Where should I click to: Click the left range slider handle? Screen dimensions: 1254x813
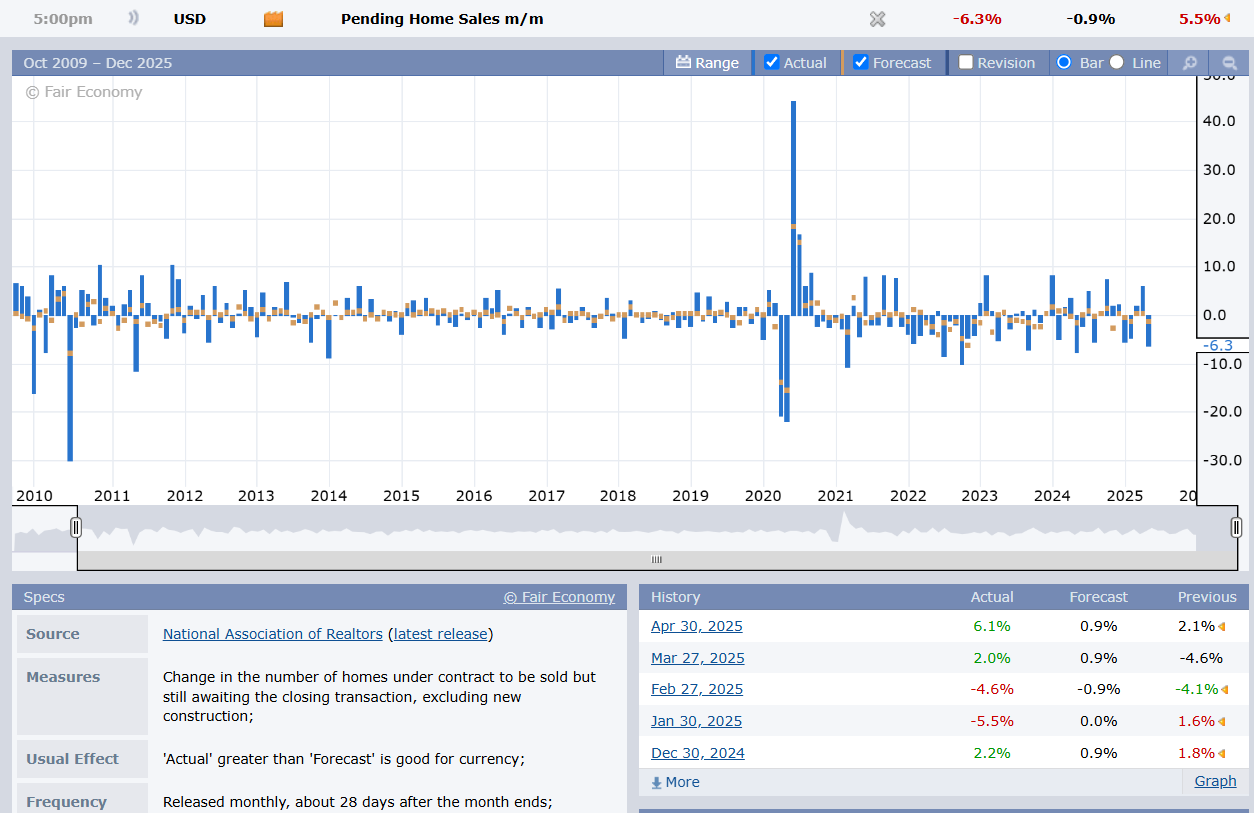click(x=76, y=527)
